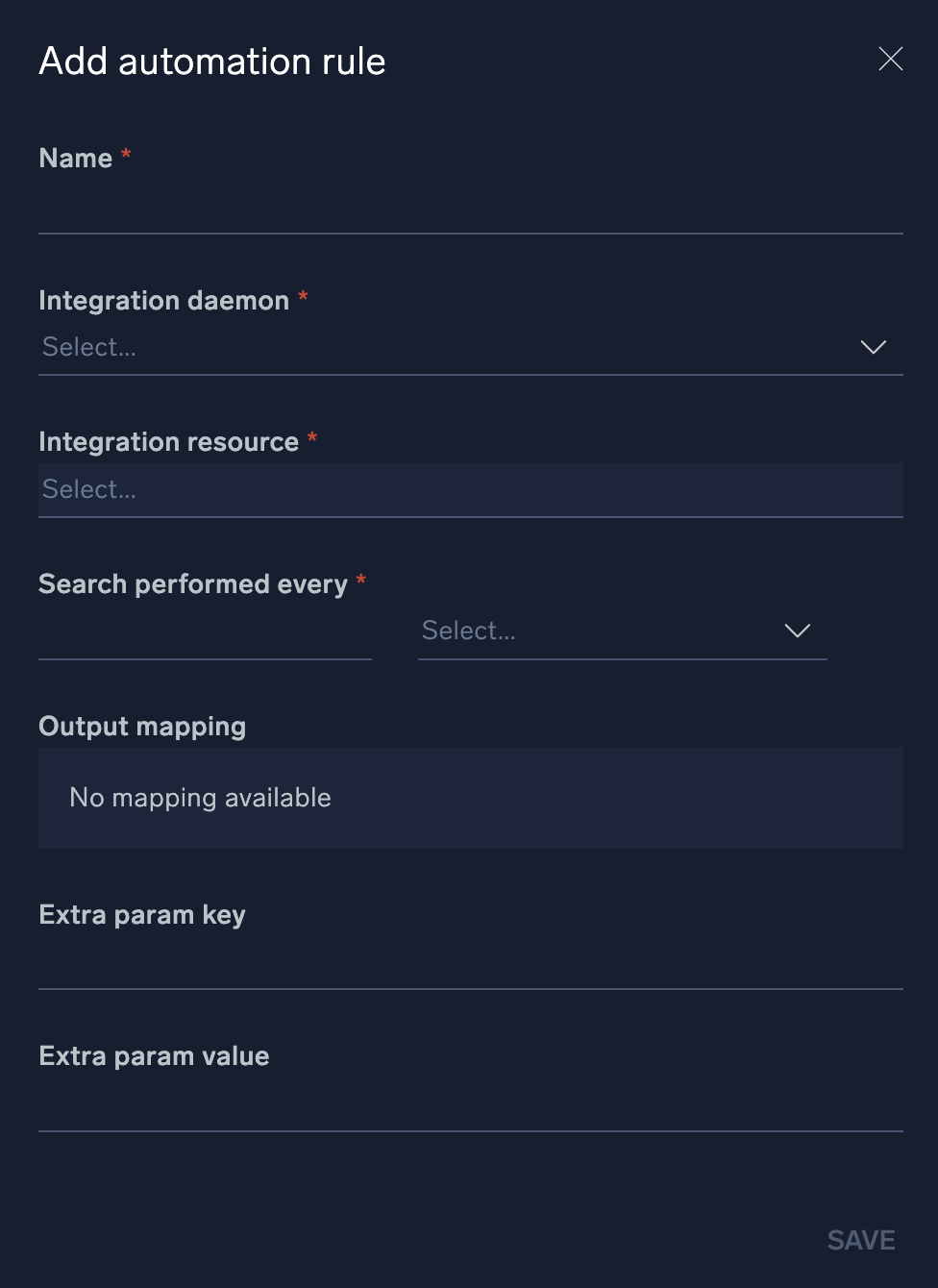Focus the Extra param key field
This screenshot has width=938, height=1288.
pos(470,966)
